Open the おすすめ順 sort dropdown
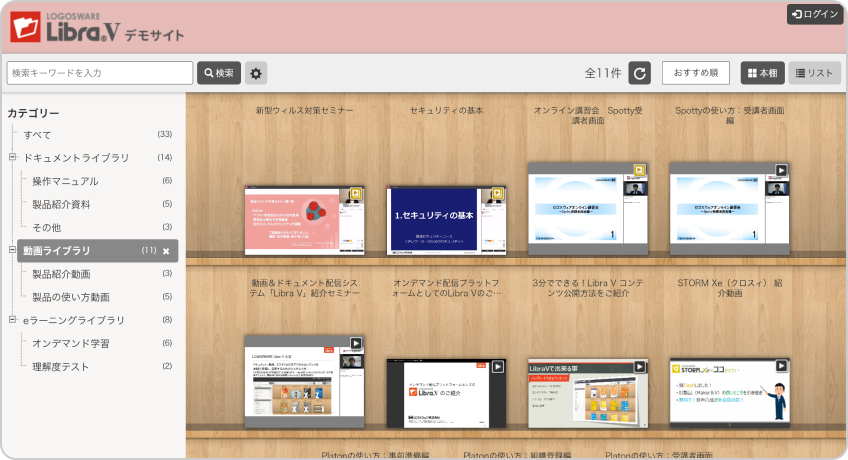The height and width of the screenshot is (460, 848). (x=695, y=73)
